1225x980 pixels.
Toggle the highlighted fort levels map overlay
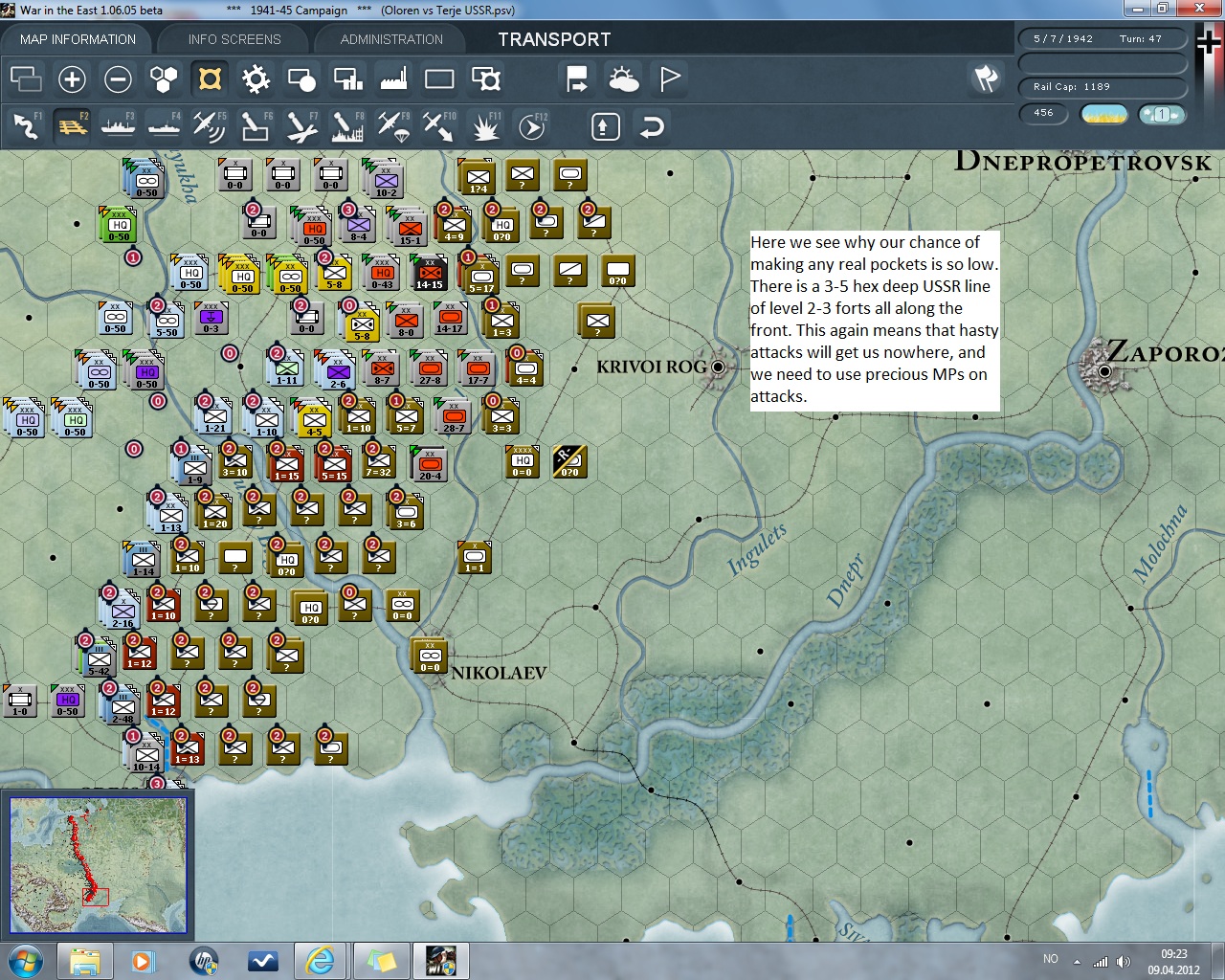click(x=210, y=79)
